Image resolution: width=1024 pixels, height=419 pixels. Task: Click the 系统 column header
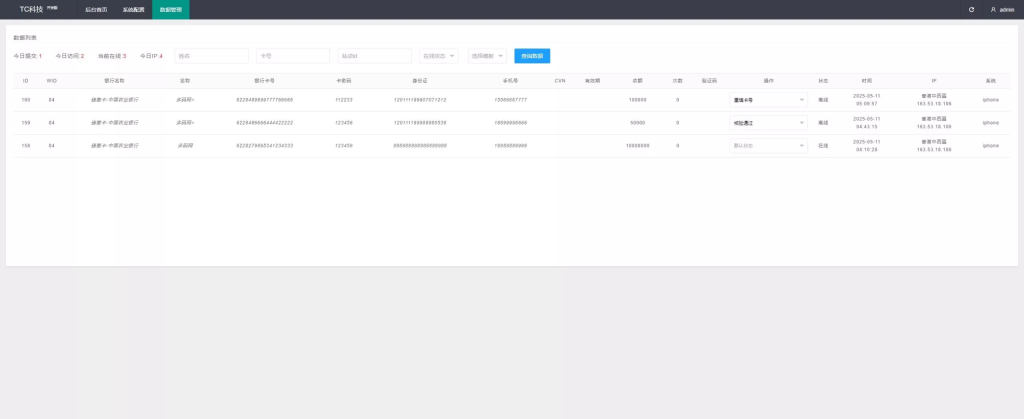point(991,81)
